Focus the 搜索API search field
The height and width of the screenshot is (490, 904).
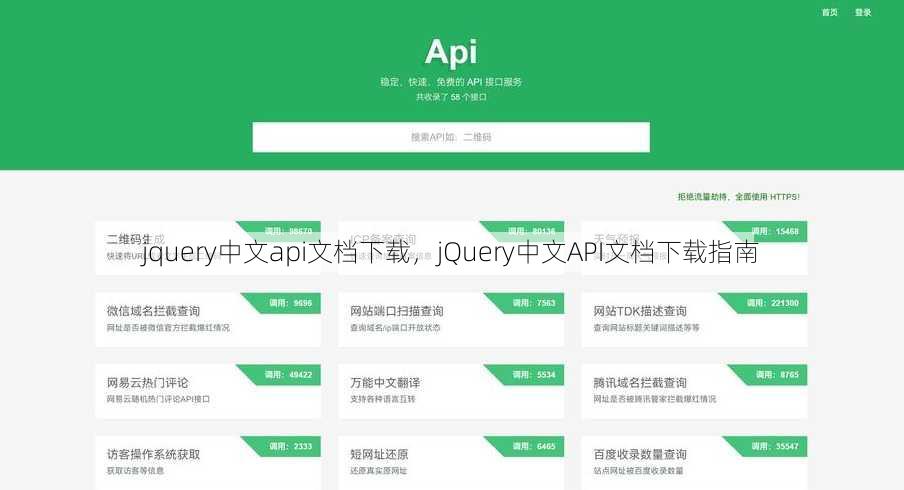(x=451, y=137)
